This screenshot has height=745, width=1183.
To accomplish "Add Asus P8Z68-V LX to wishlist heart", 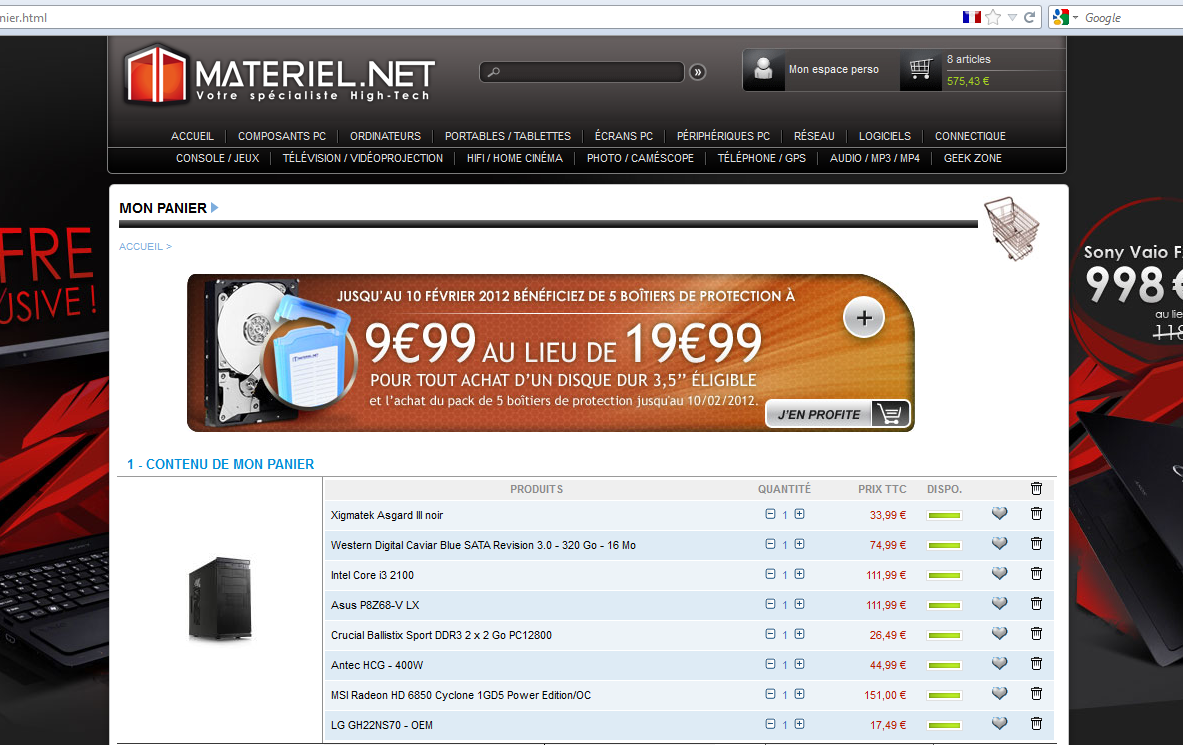I will [999, 604].
